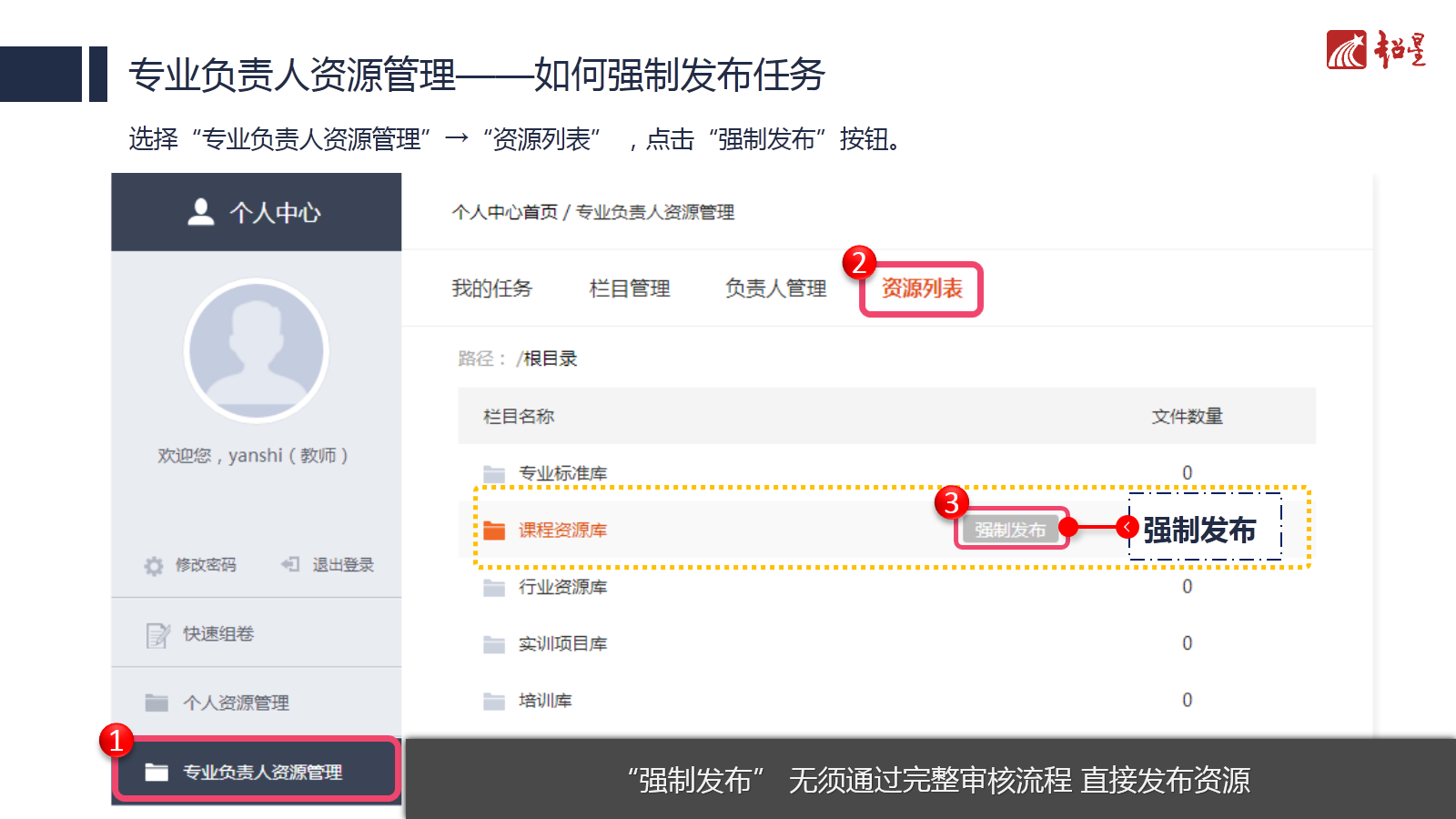Switch to the 我的任务 tab
The width and height of the screenshot is (1456, 819).
(491, 288)
